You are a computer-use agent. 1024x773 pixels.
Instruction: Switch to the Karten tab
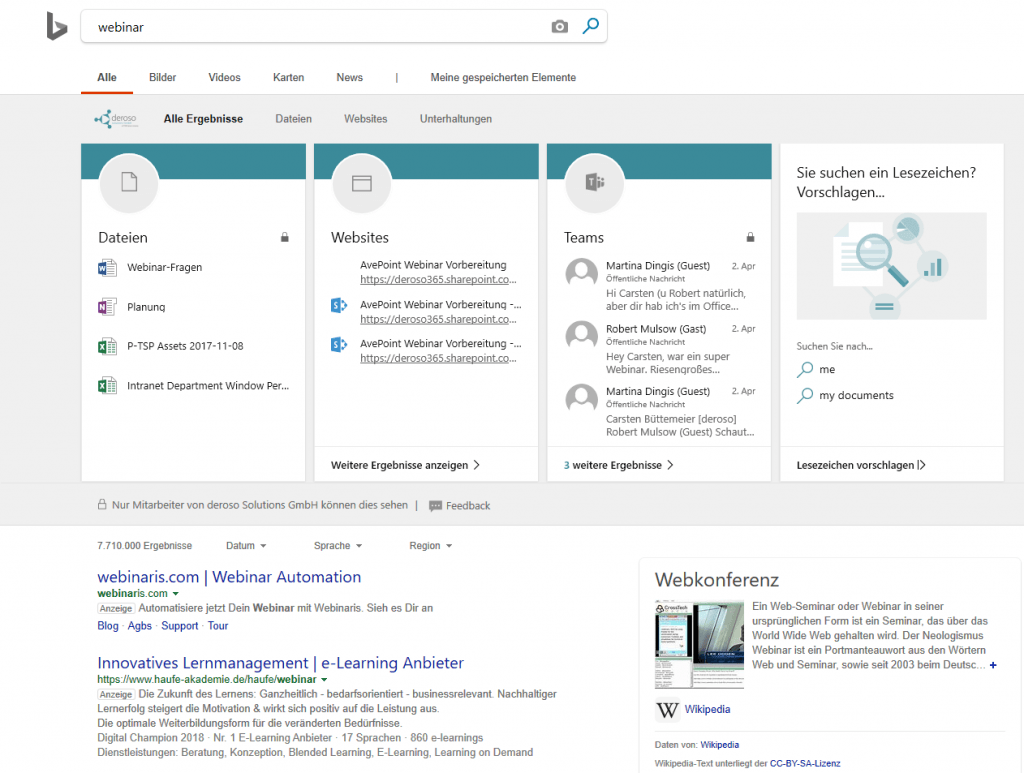(x=289, y=78)
